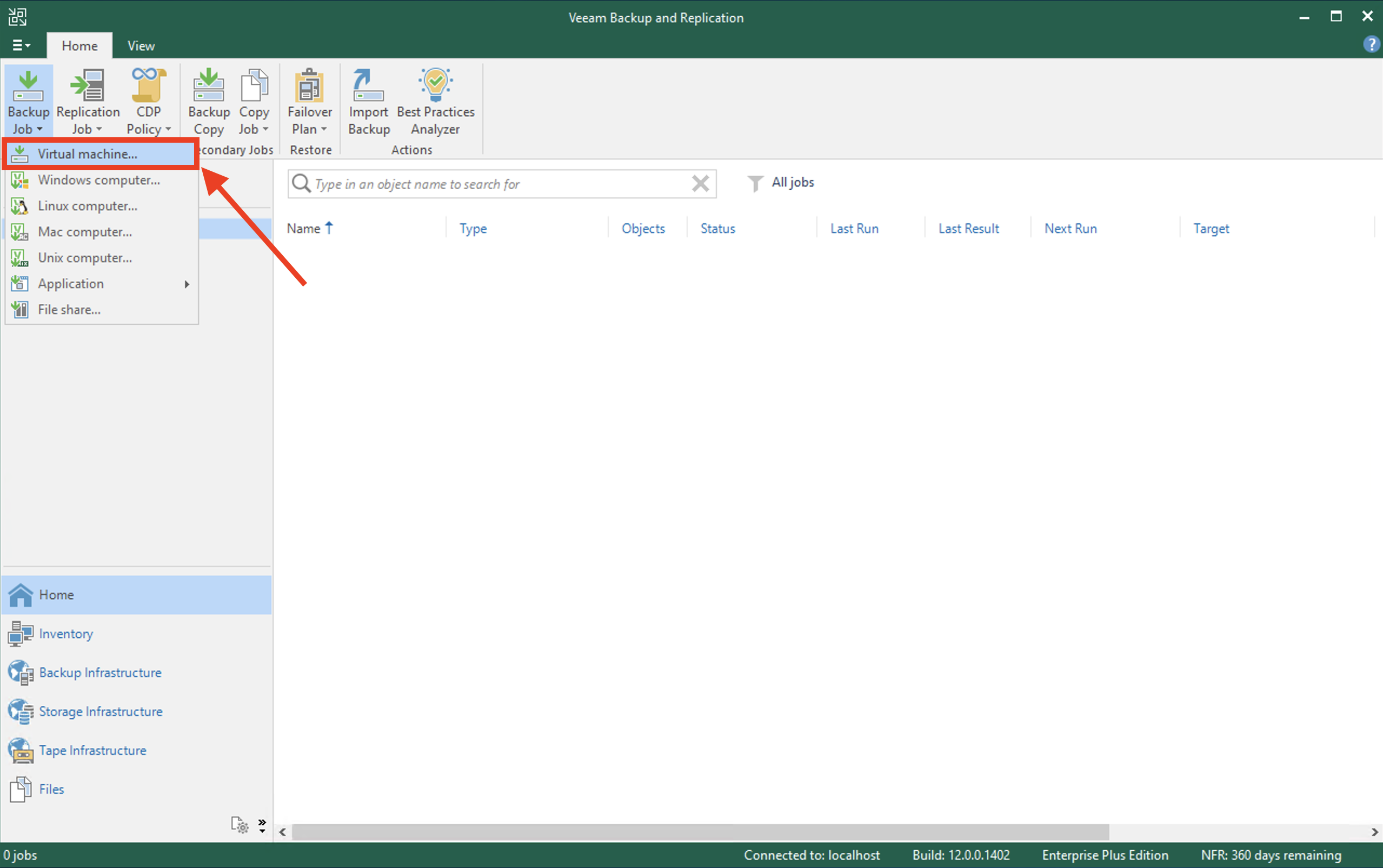Click 'Build: 12.0.0.1402' status text

[961, 855]
